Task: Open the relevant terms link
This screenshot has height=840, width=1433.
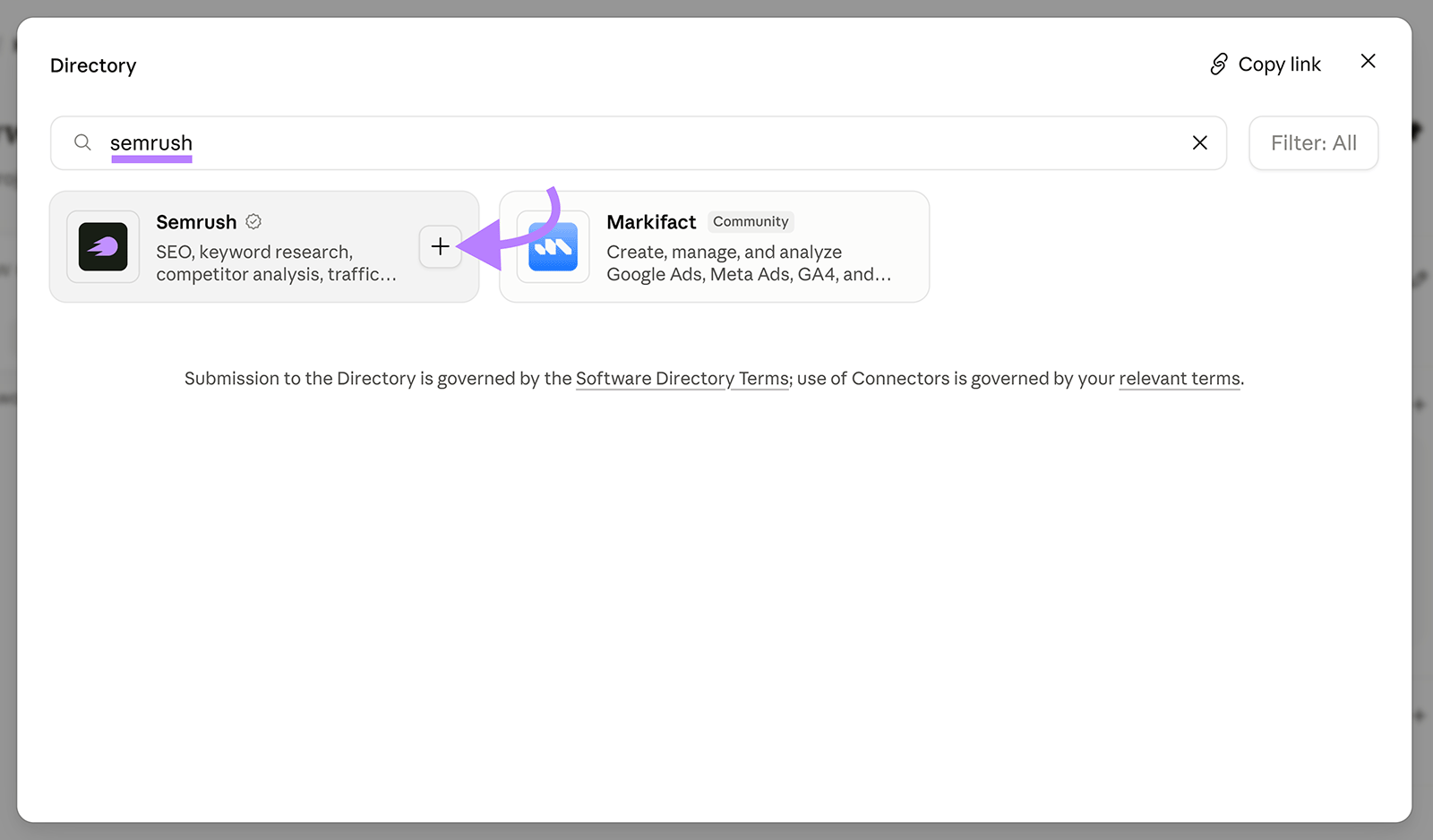Action: [x=1180, y=379]
